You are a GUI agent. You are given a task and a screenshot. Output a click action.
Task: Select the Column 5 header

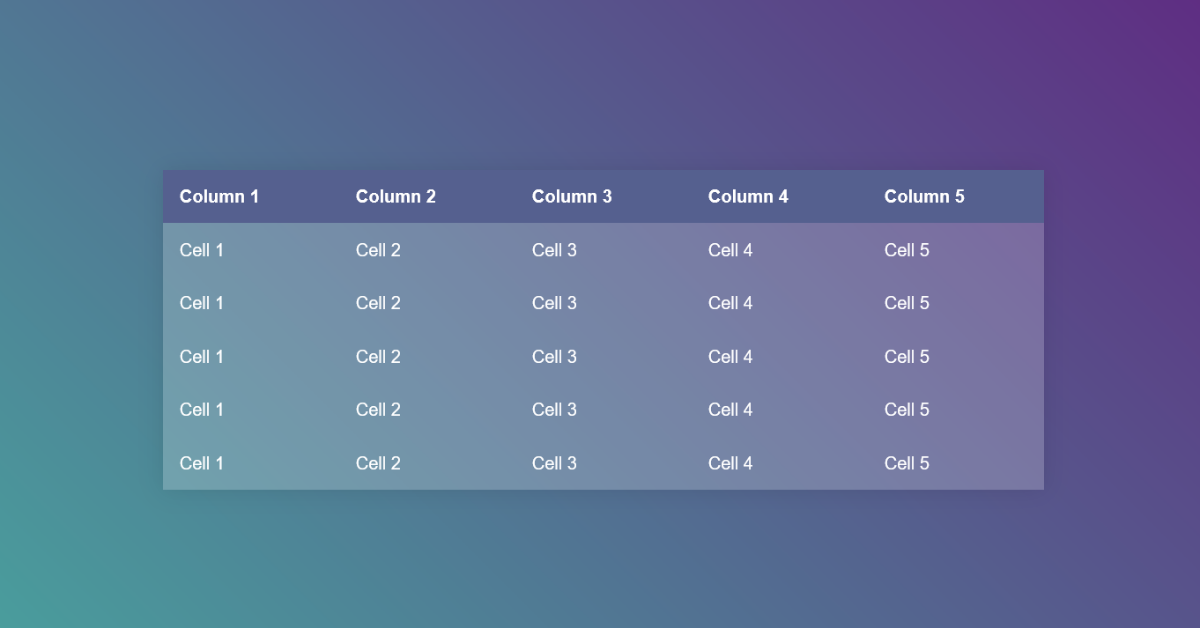click(x=924, y=196)
